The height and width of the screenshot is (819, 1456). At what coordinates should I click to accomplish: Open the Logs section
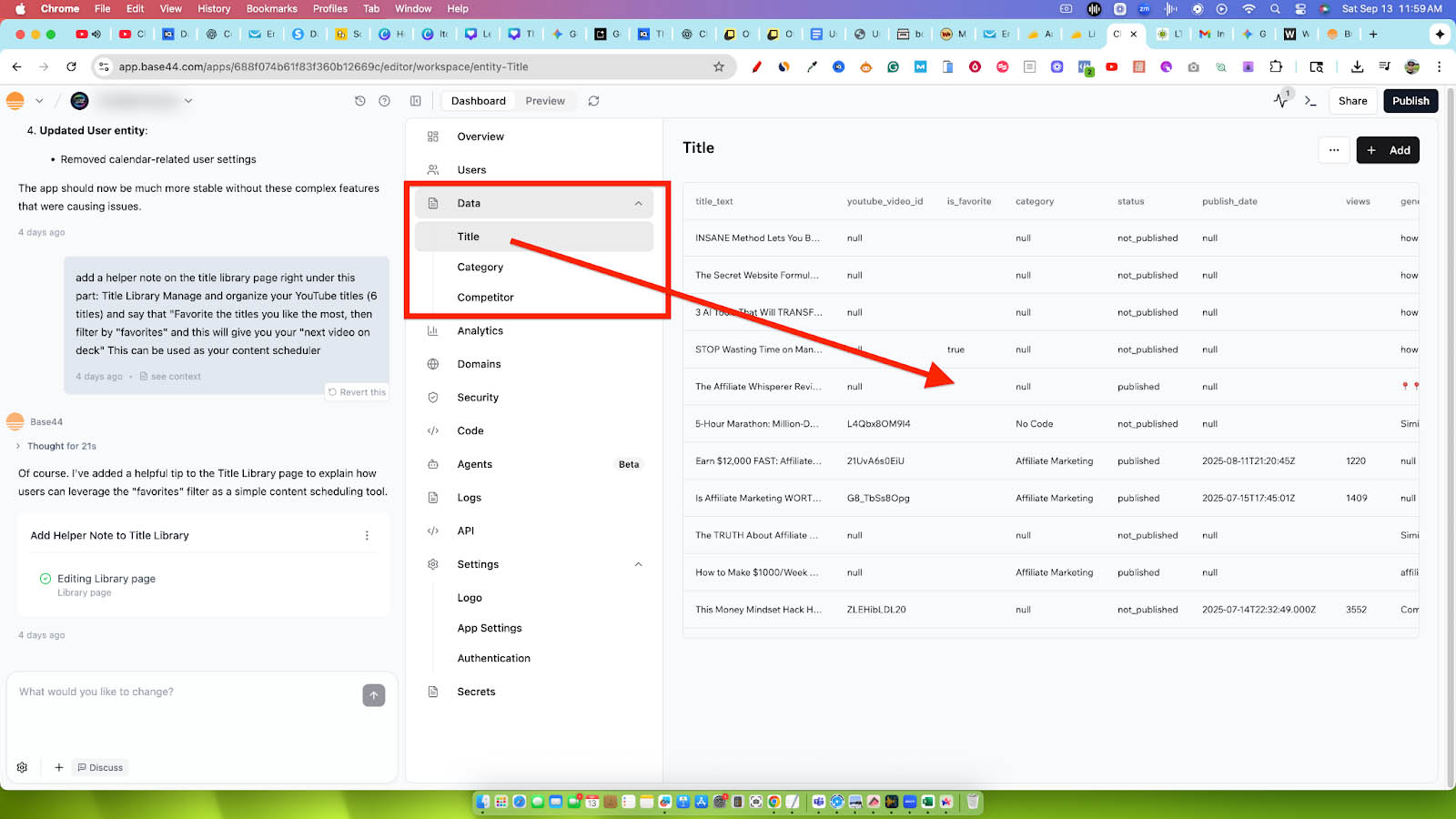click(x=470, y=497)
